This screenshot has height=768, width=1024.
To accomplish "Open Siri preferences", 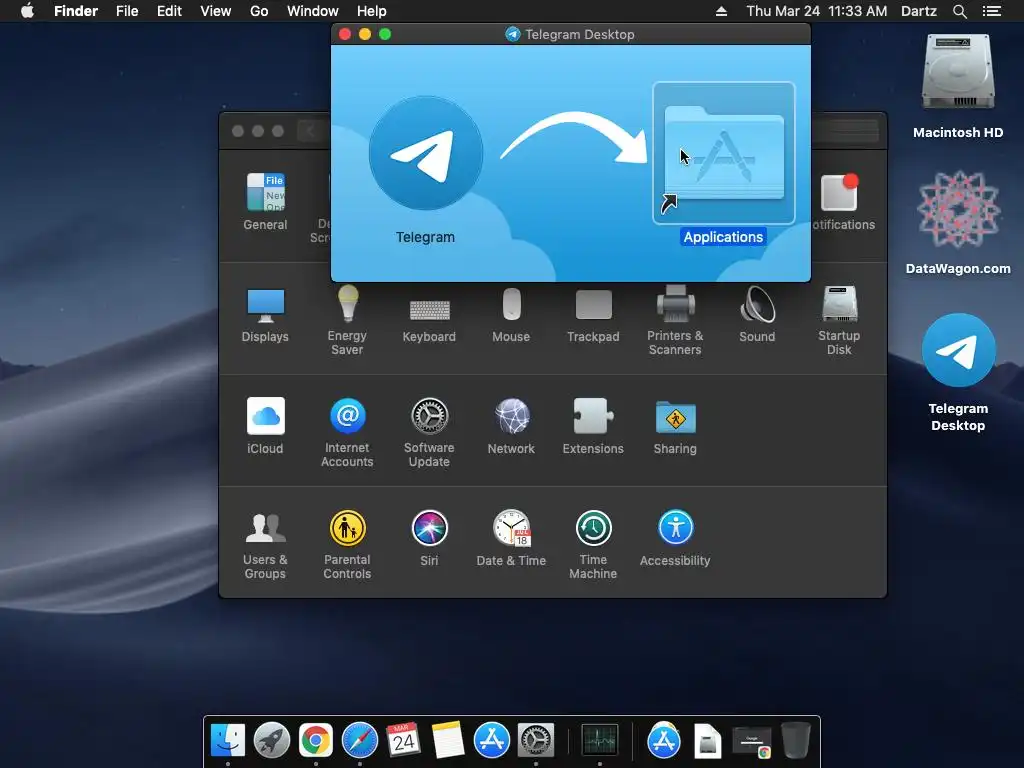I will point(429,539).
